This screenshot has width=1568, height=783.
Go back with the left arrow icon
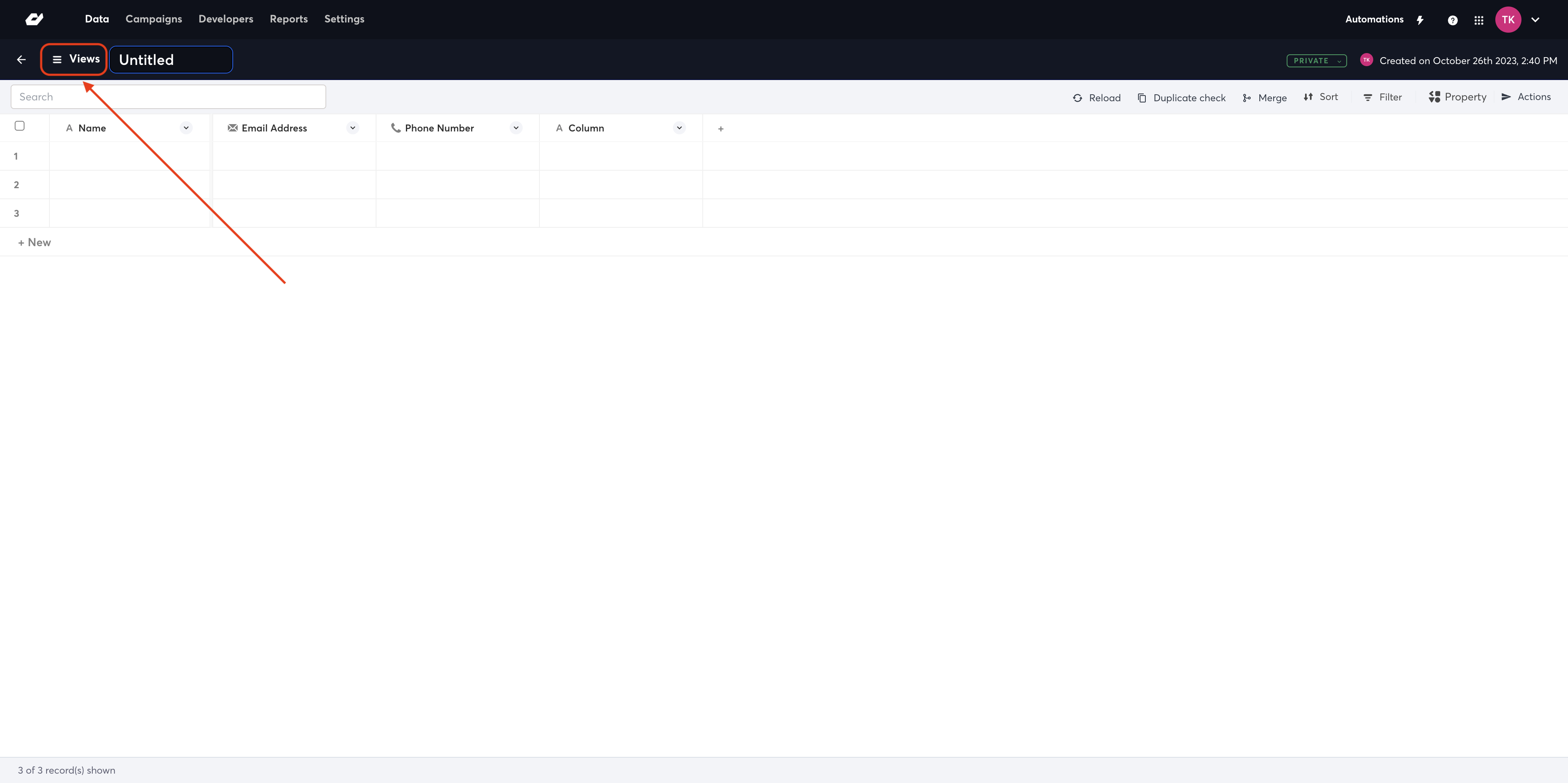click(x=21, y=60)
